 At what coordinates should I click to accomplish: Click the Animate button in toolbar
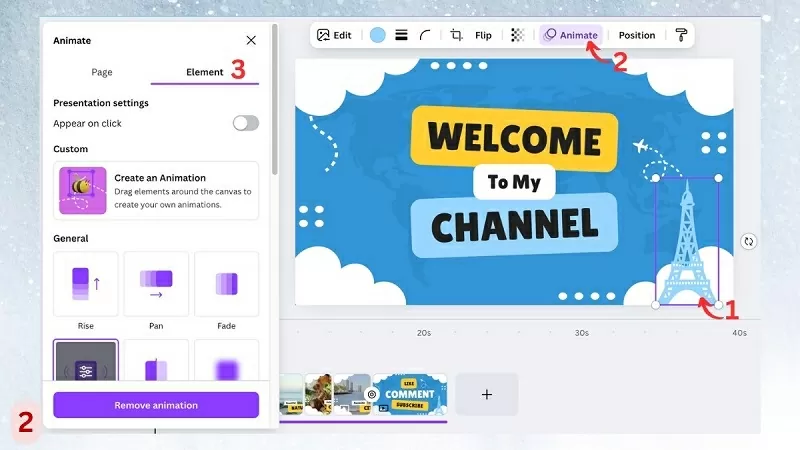coord(571,35)
